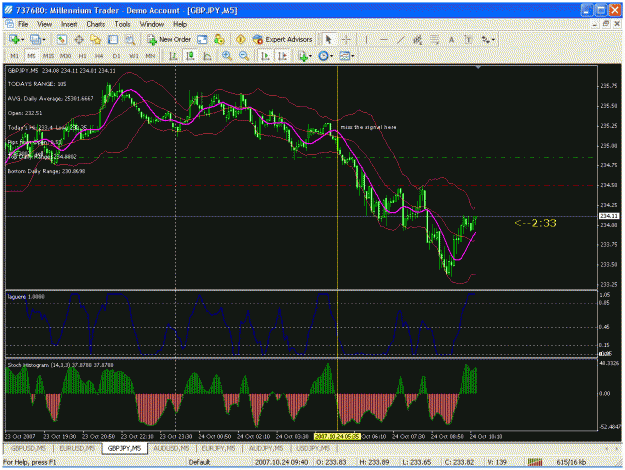Zoom in on the chart
The width and height of the screenshot is (625, 470).
click(x=227, y=56)
